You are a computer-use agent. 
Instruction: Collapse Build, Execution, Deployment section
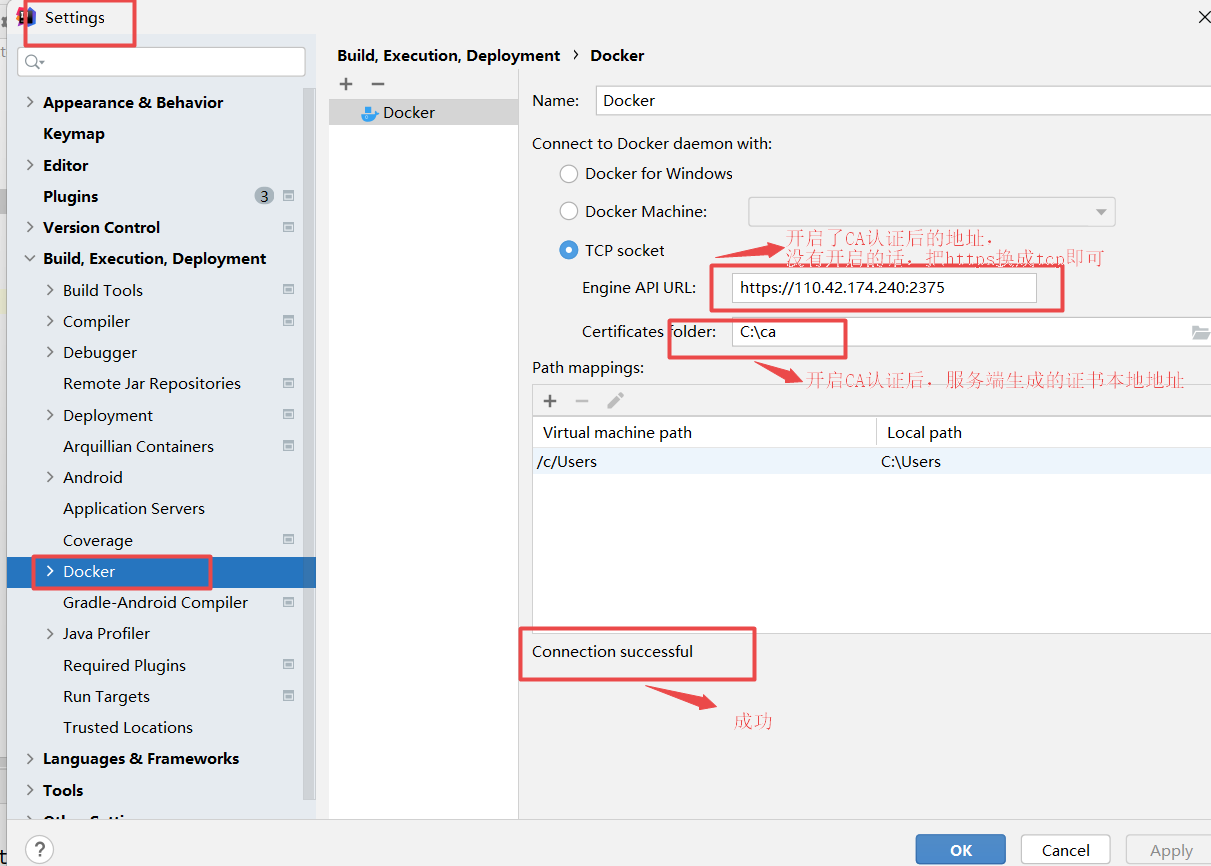(30, 258)
